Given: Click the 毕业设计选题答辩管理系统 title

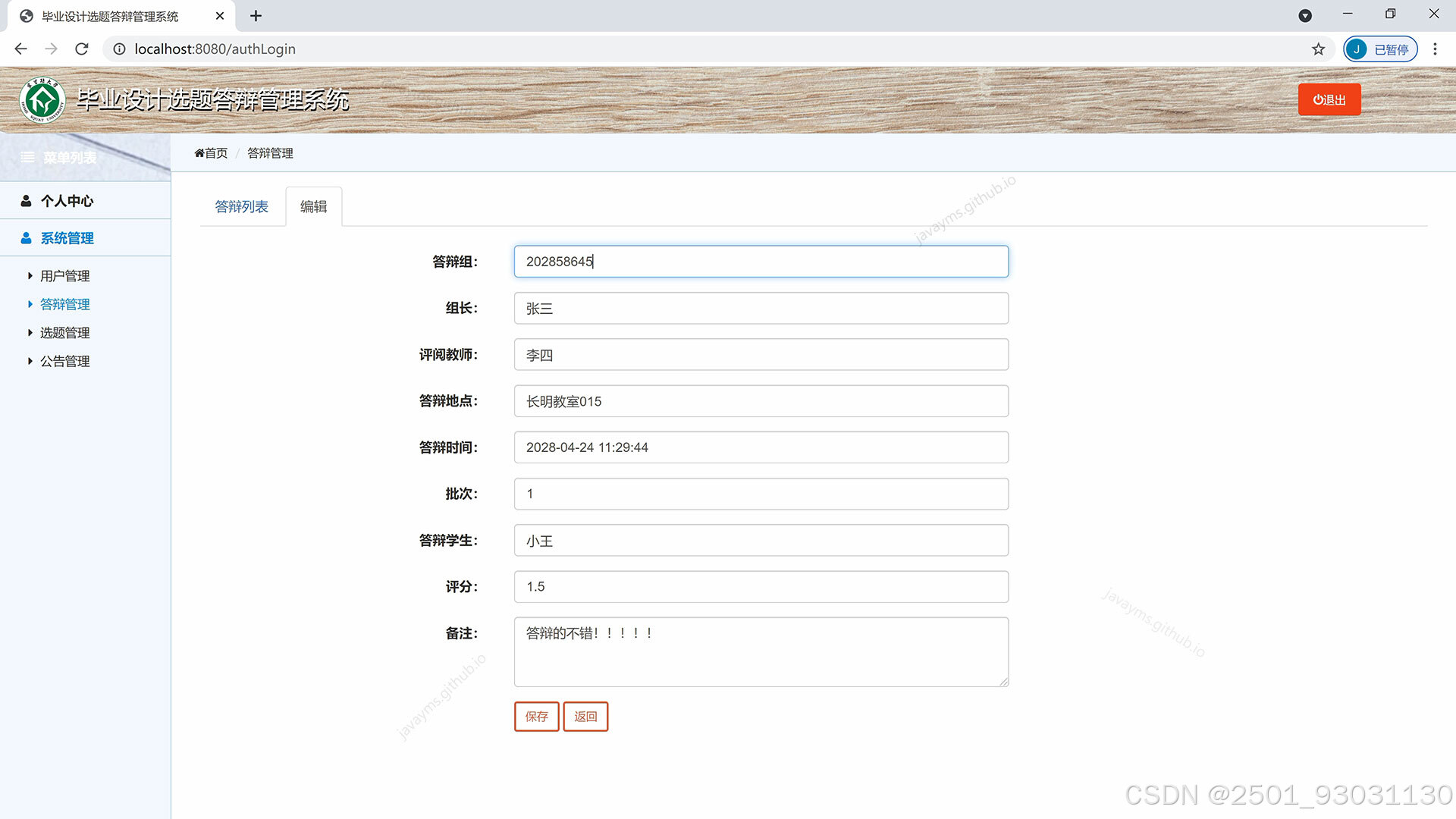Looking at the screenshot, I should pyautogui.click(x=212, y=100).
